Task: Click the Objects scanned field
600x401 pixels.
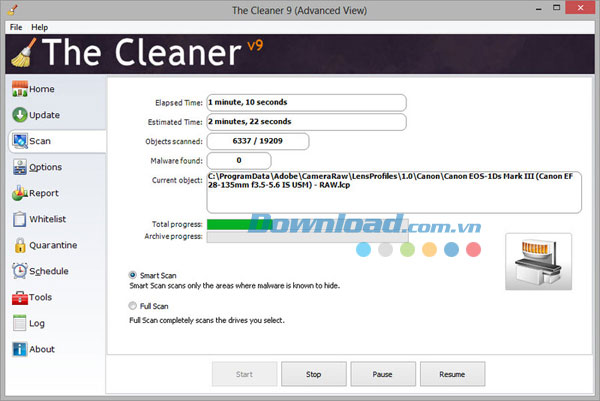Action: pos(258,141)
